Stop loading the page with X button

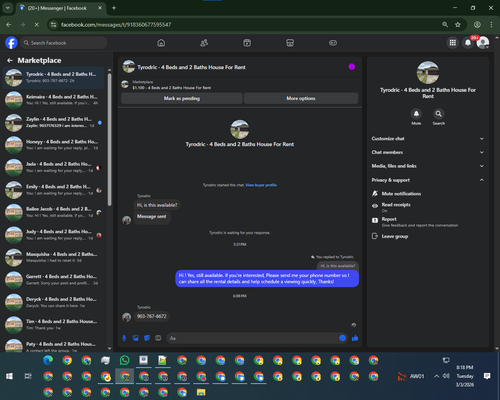point(37,25)
